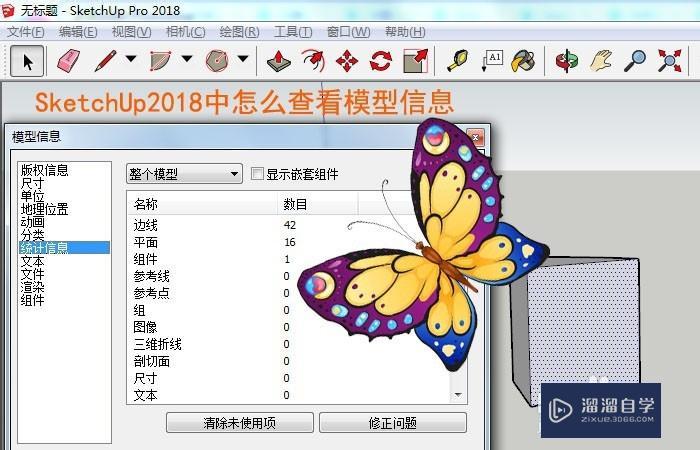Choose the Pencil line tool
The width and height of the screenshot is (700, 450).
[x=106, y=61]
